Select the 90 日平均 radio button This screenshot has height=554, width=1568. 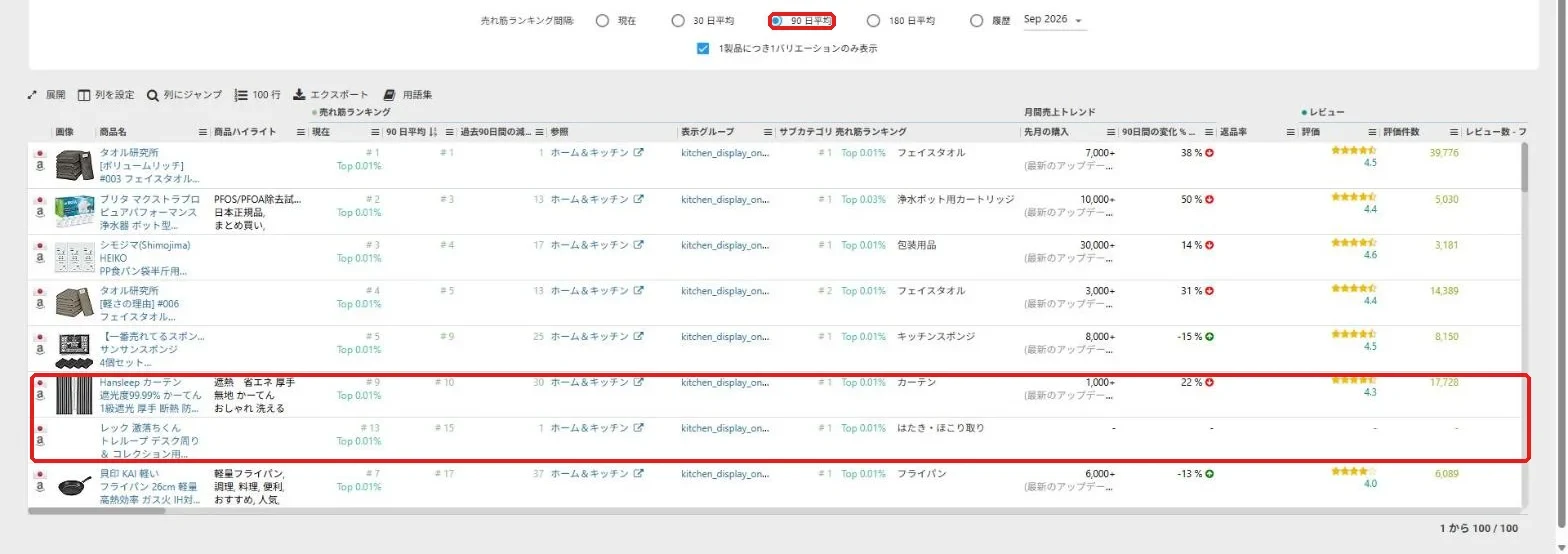pyautogui.click(x=776, y=21)
